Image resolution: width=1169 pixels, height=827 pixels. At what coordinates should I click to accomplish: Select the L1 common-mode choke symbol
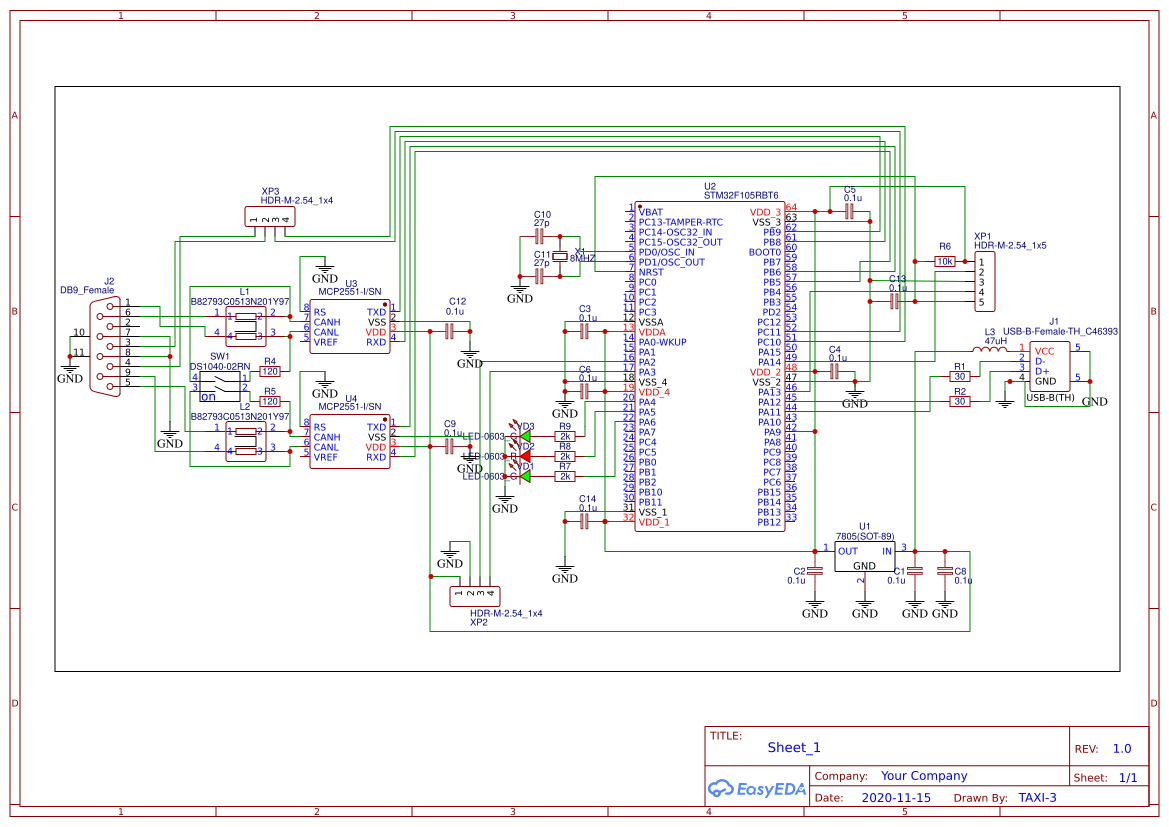tap(245, 327)
